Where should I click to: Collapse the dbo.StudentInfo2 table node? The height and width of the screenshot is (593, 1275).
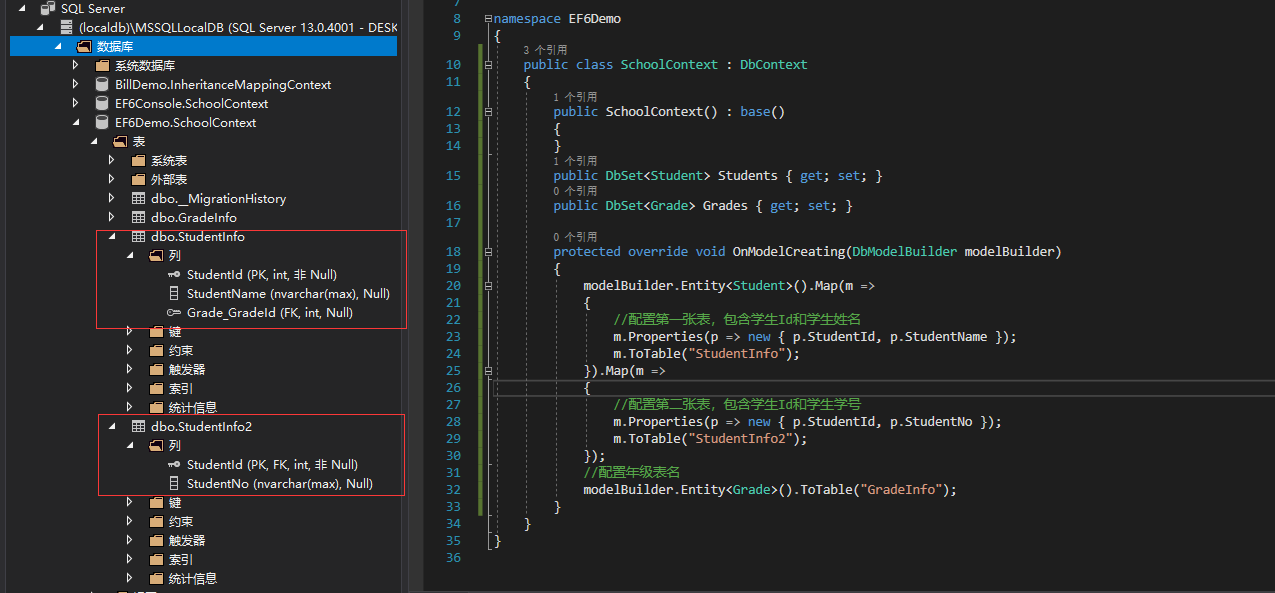tap(113, 426)
